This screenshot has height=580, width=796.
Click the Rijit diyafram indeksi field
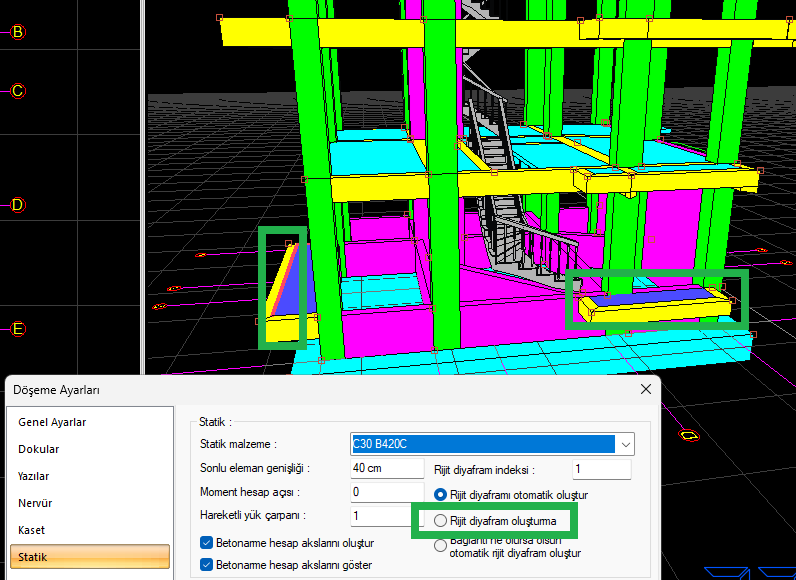(601, 469)
